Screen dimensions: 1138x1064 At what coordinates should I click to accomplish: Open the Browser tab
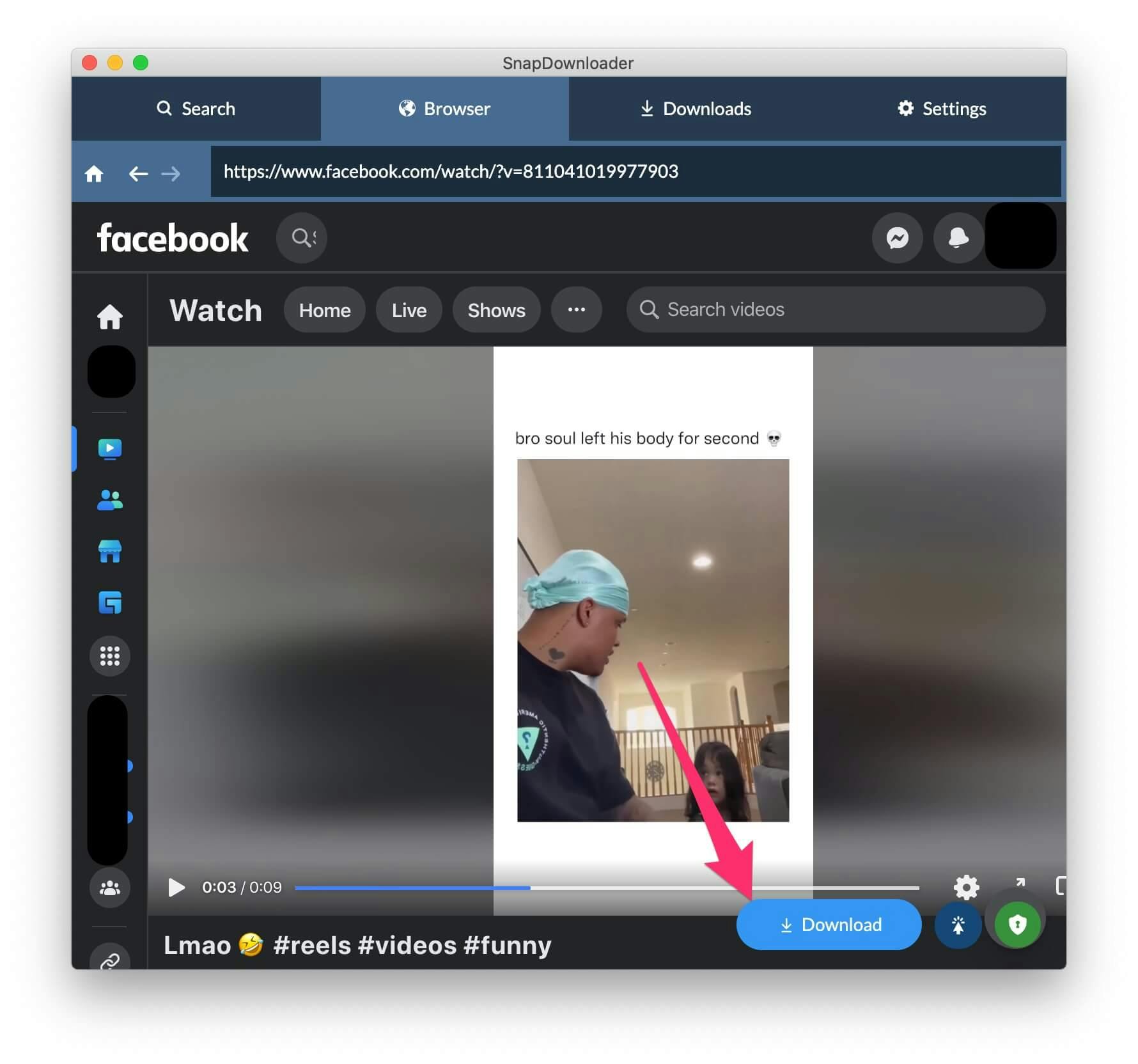click(444, 109)
